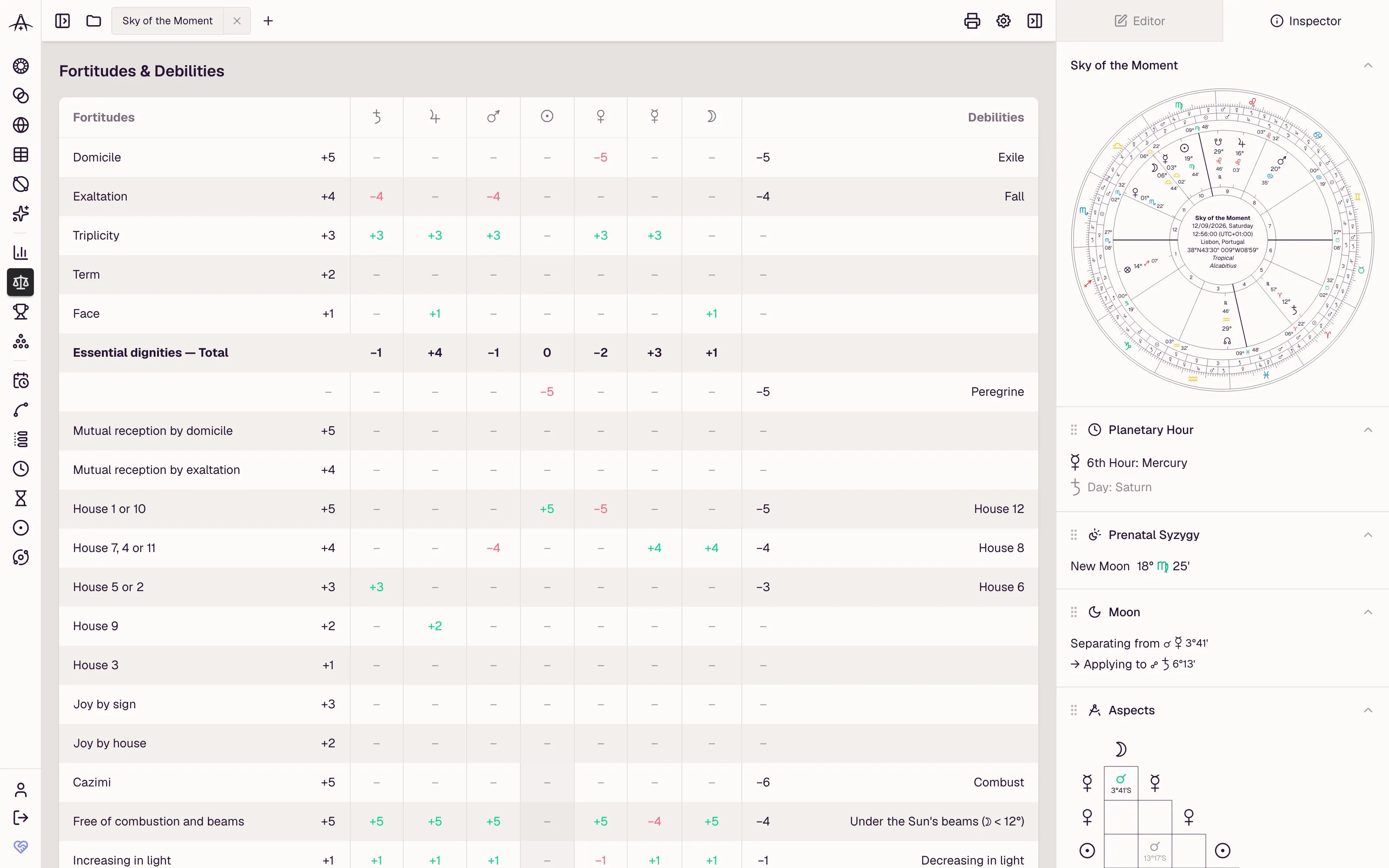1389x868 pixels.
Task: Open the globe map view in sidebar
Action: pos(21,125)
